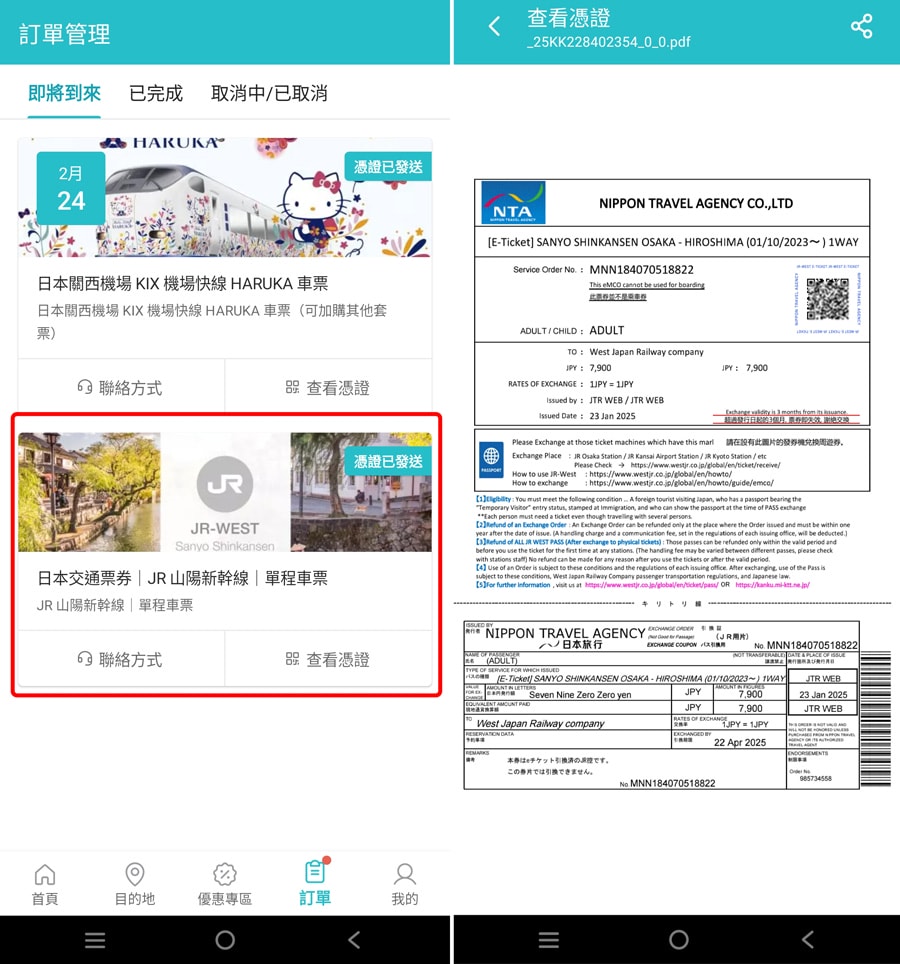This screenshot has width=900, height=964.
Task: Open 日本關西機場 KIX 機場快線 HARUKA 車票 title
Action: (183, 283)
